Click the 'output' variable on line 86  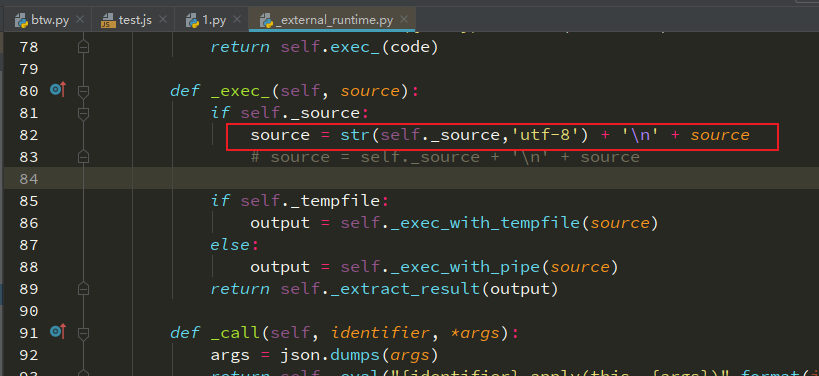point(280,223)
